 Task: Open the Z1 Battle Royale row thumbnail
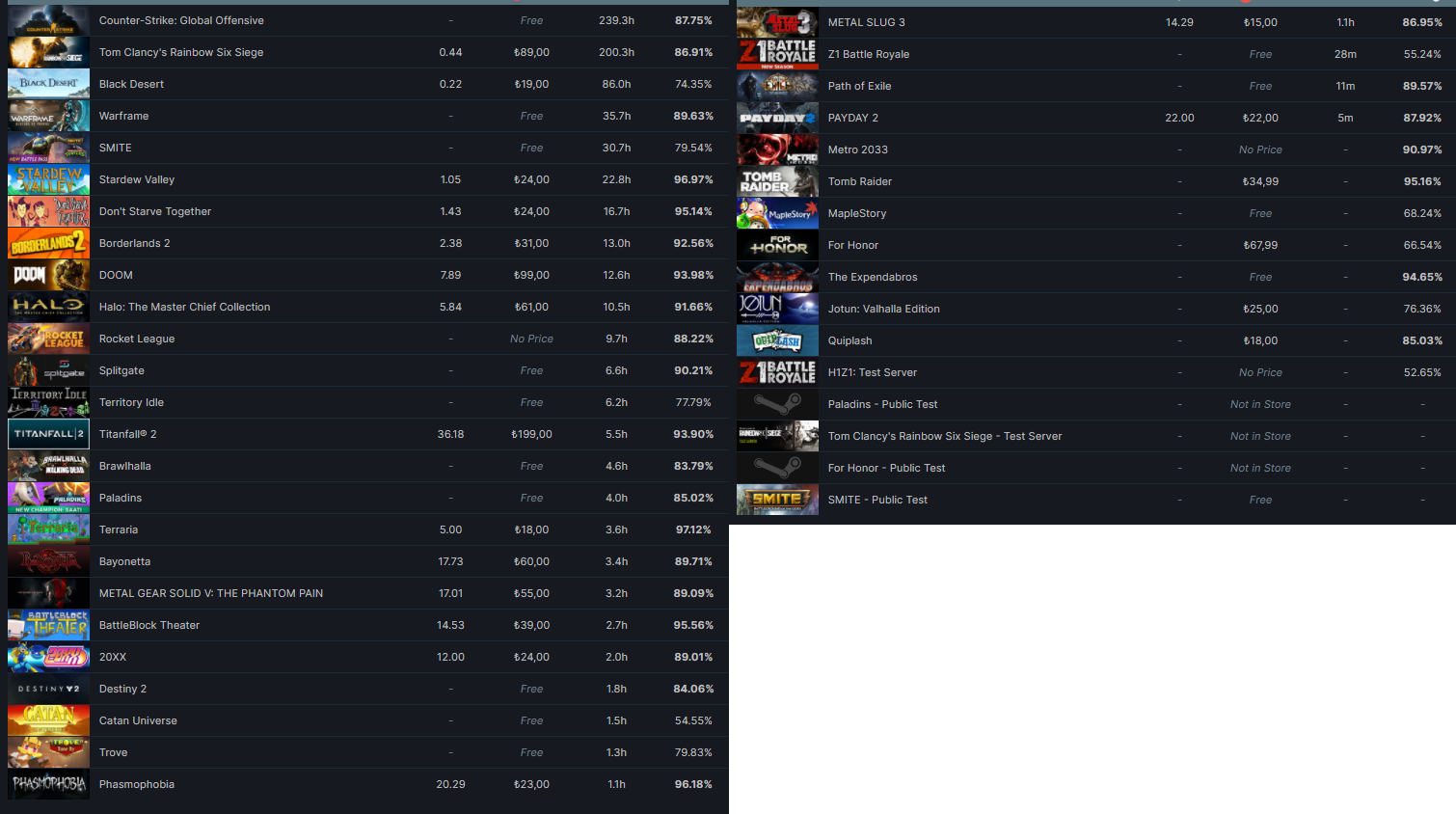(777, 54)
